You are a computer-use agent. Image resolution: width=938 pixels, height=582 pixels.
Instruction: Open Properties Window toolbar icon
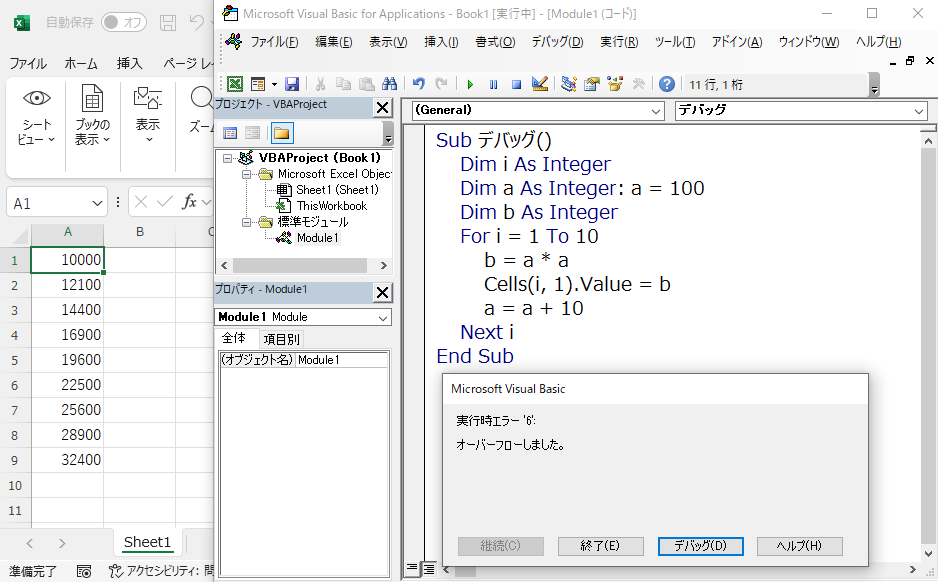click(x=592, y=84)
